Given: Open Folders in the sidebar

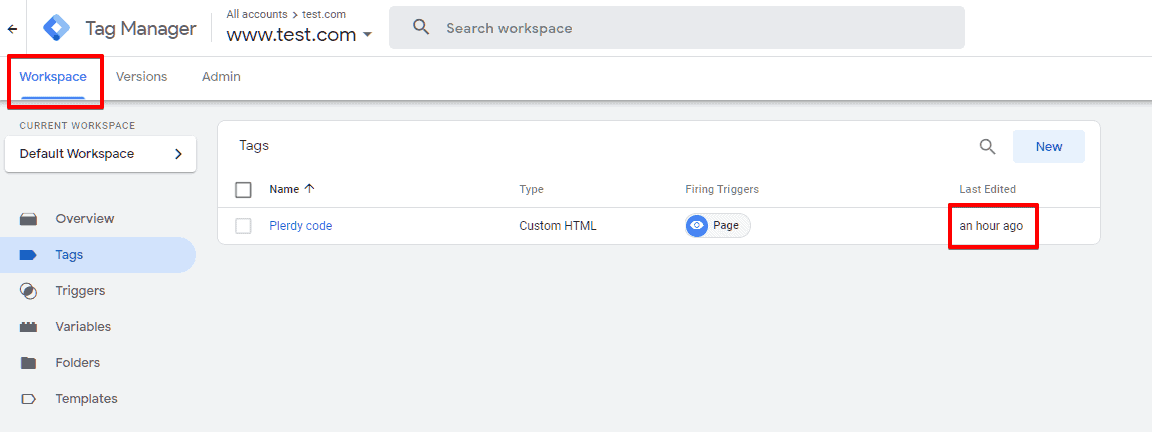Looking at the screenshot, I should 77,363.
